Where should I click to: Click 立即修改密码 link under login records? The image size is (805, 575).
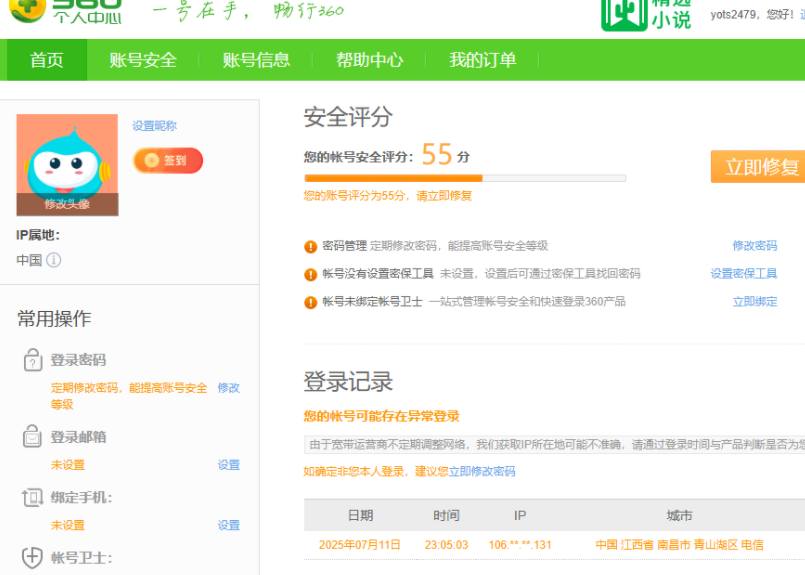pos(482,471)
